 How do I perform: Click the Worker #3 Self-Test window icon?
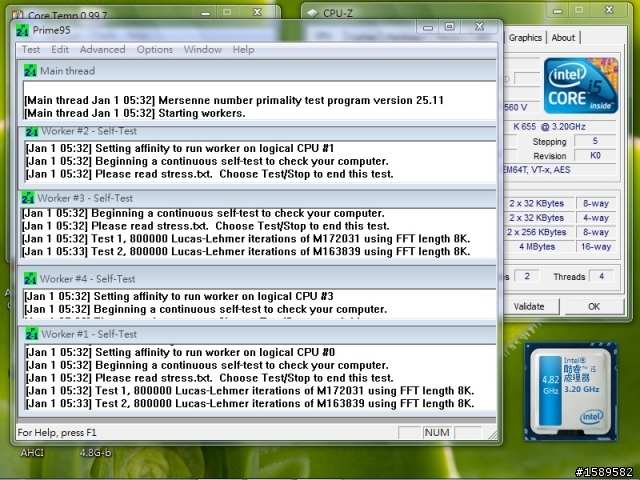point(28,198)
